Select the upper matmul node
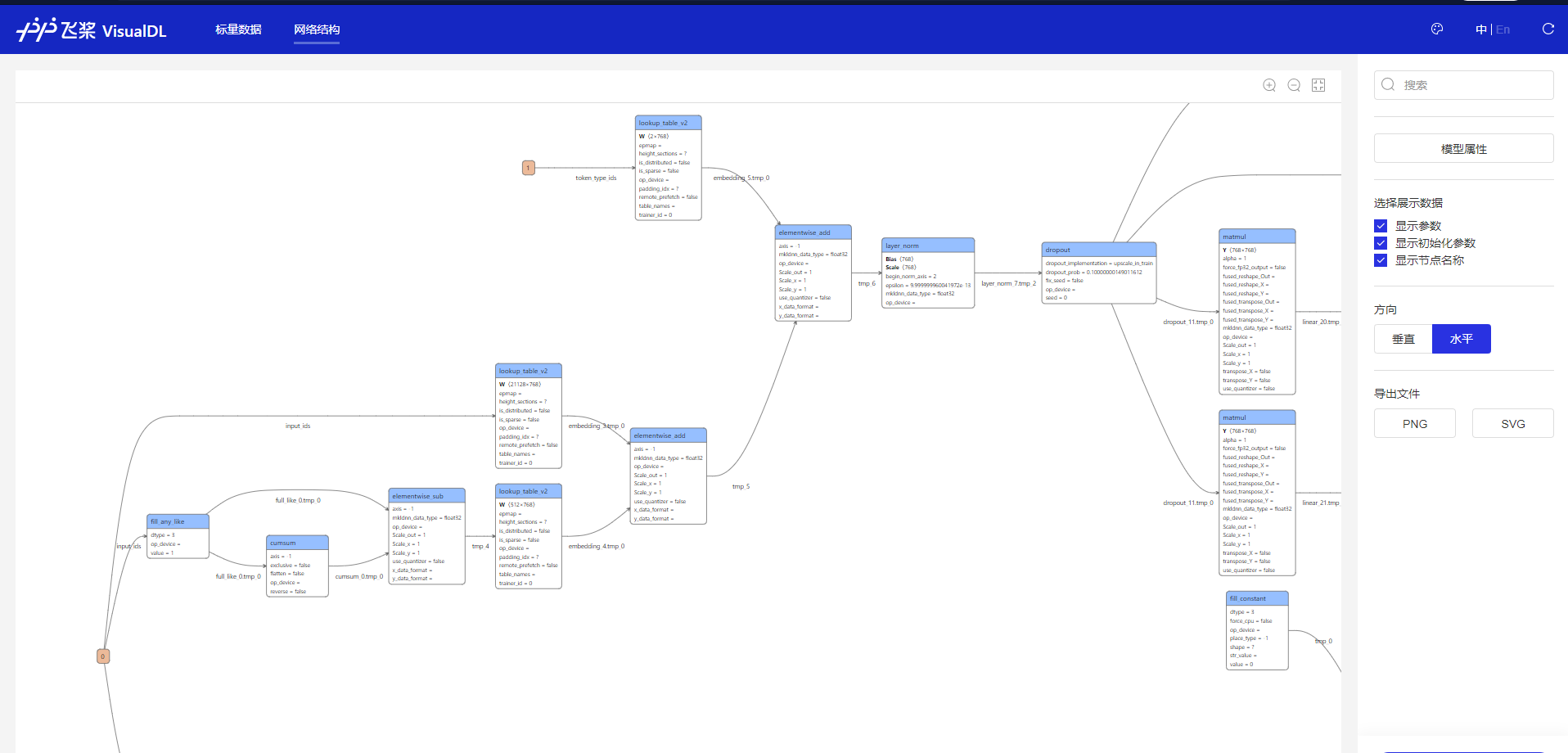 tap(1257, 311)
